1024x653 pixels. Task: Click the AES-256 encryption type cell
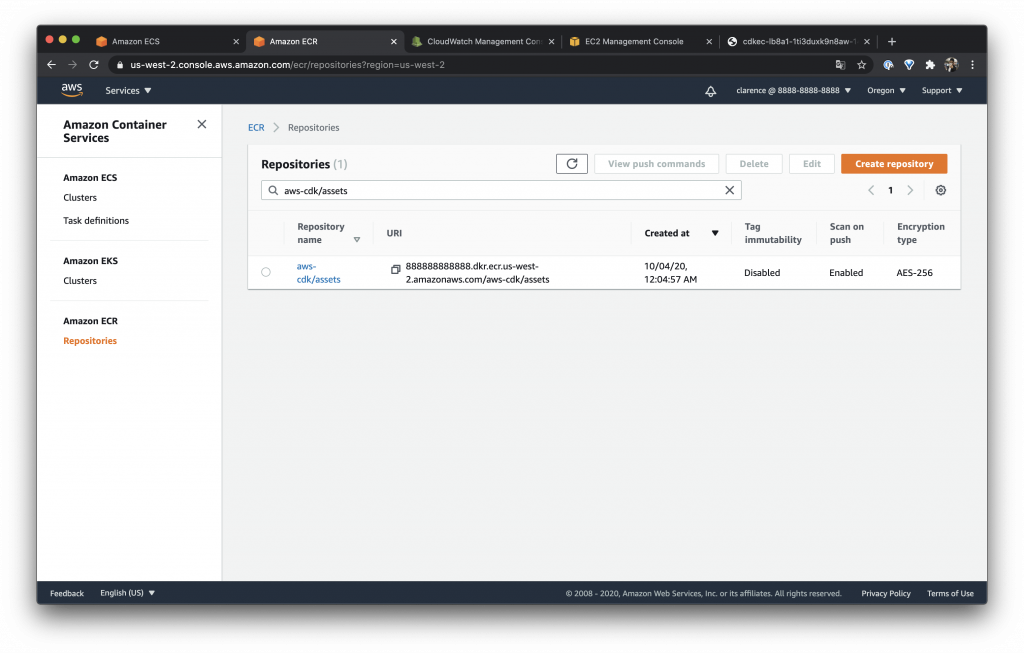coord(914,272)
